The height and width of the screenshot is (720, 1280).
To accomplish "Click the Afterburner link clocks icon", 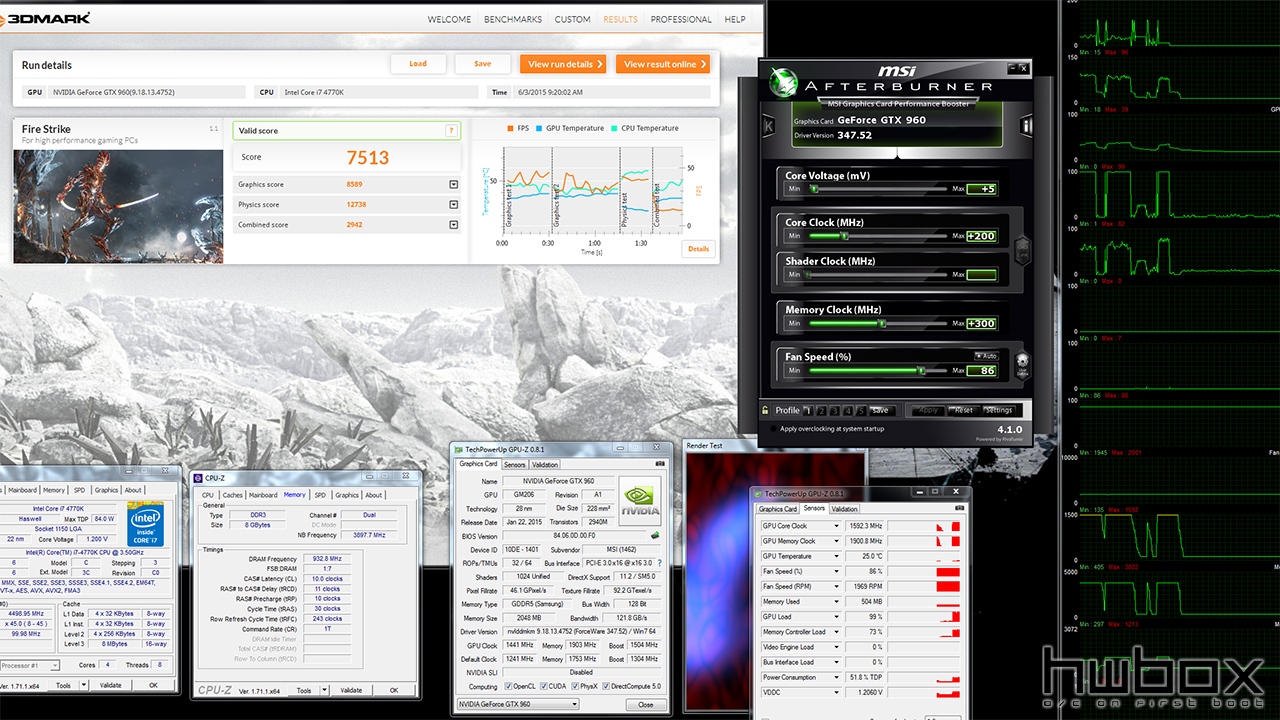I will (1021, 250).
